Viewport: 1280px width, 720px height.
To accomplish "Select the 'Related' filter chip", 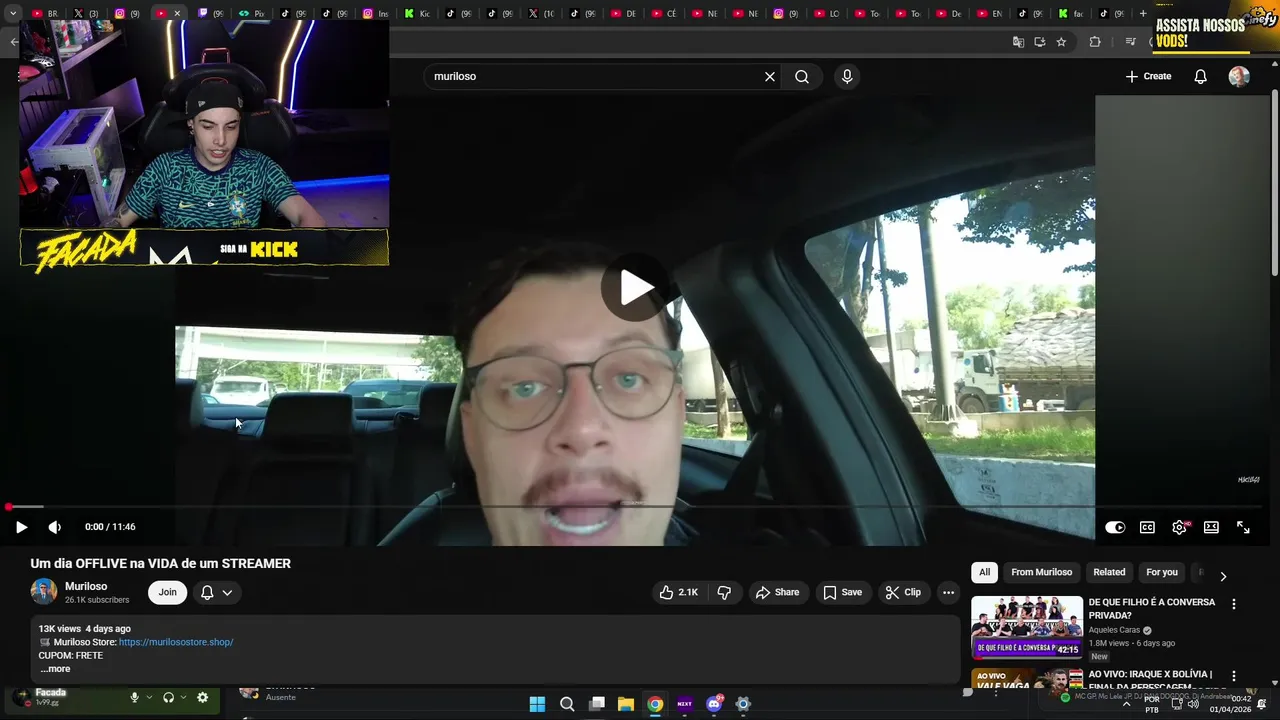I will click(1109, 572).
